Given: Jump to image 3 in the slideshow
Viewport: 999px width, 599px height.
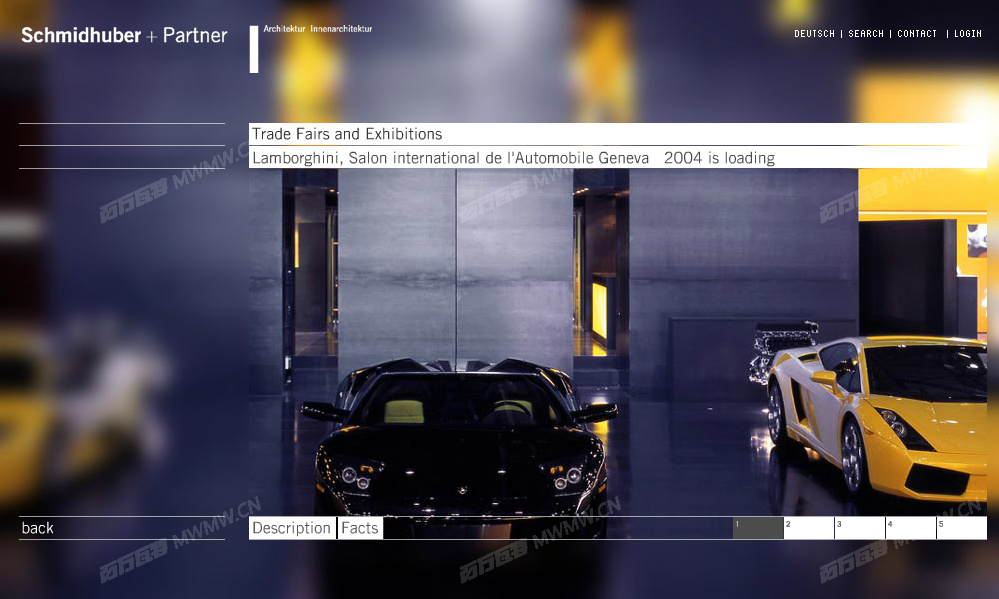Looking at the screenshot, I should (860, 528).
